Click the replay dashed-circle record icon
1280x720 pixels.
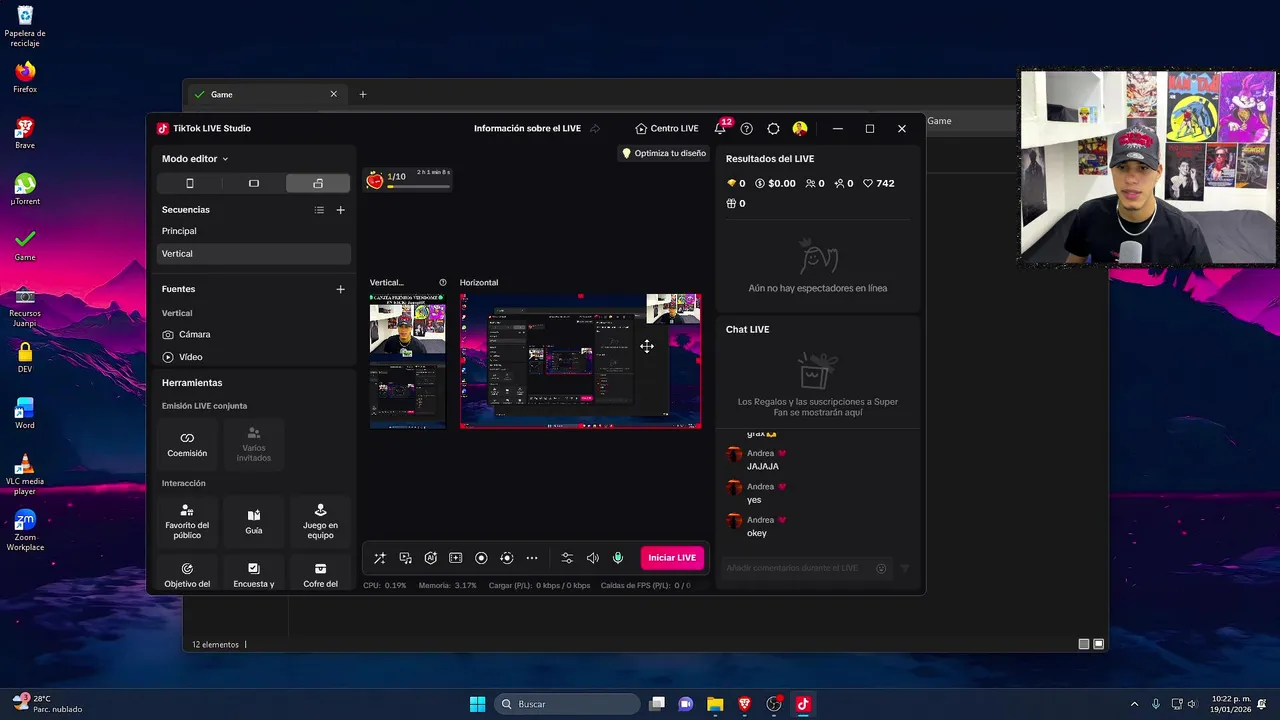(506, 558)
